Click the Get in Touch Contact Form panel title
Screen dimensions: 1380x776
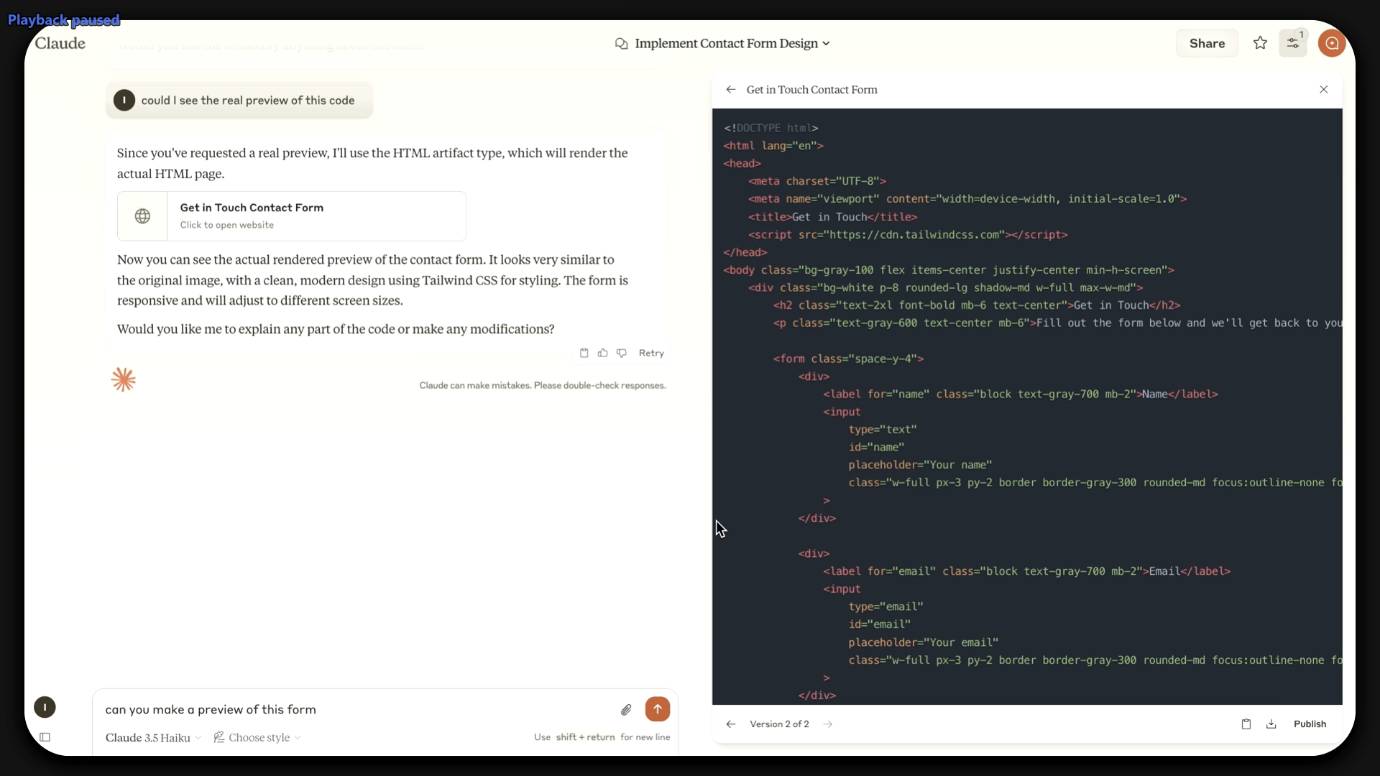point(812,90)
